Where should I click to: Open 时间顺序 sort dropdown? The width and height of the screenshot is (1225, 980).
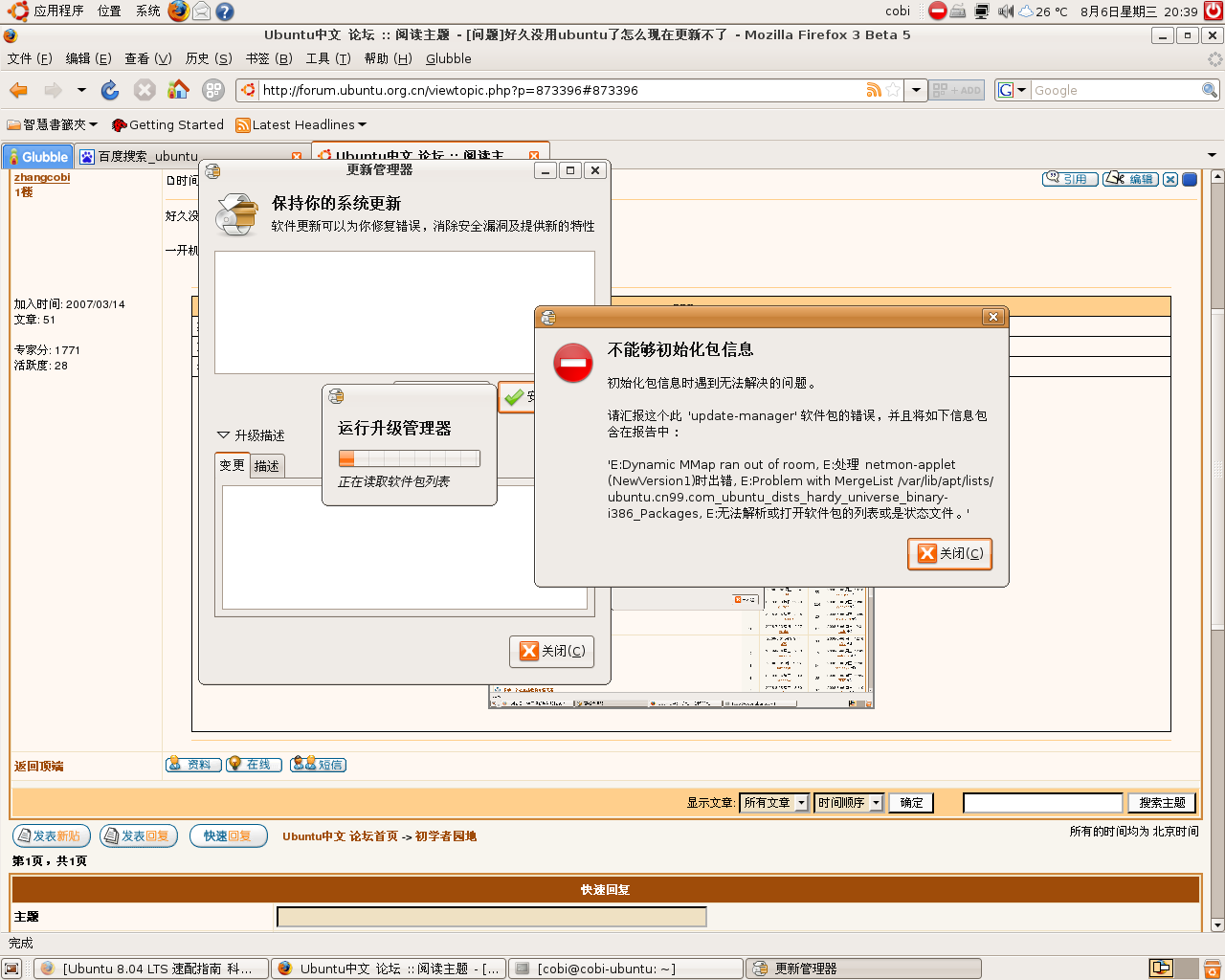tap(849, 803)
